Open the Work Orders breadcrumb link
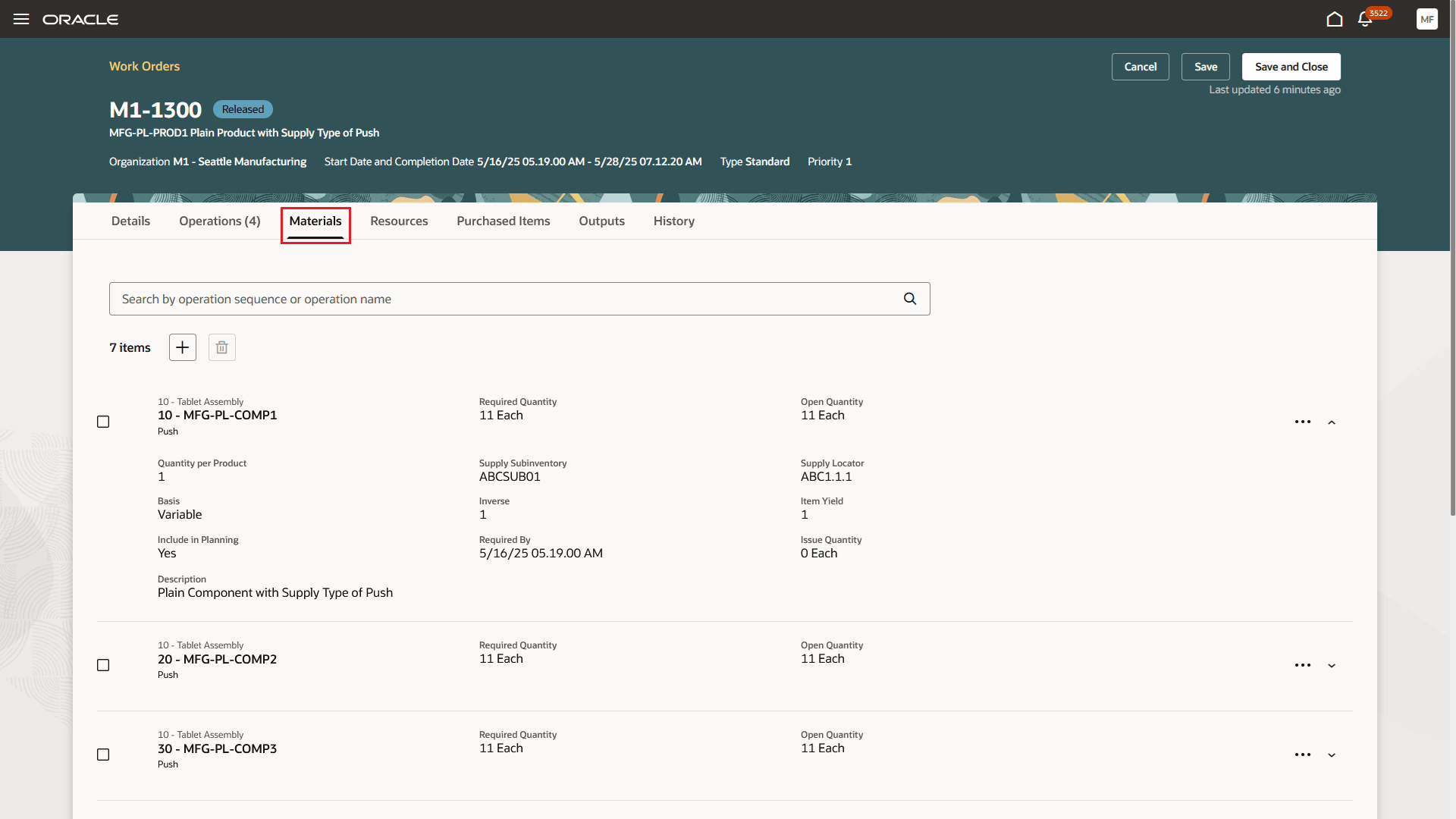The image size is (1456, 819). point(144,66)
